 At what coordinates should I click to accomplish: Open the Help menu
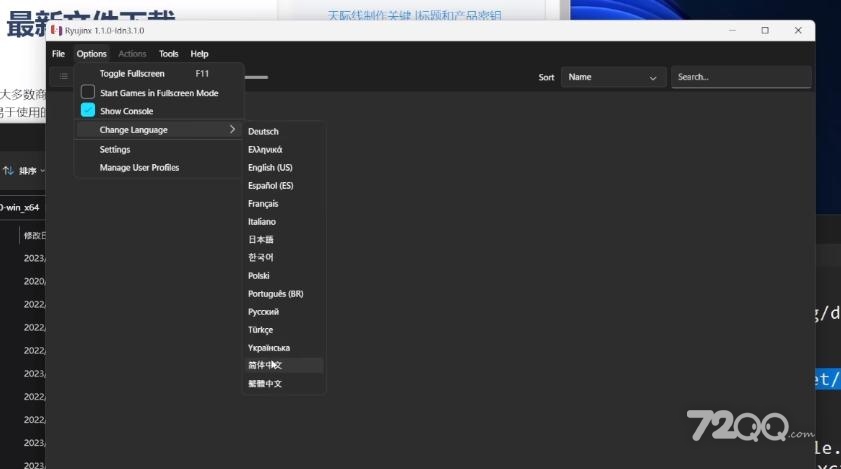[199, 54]
